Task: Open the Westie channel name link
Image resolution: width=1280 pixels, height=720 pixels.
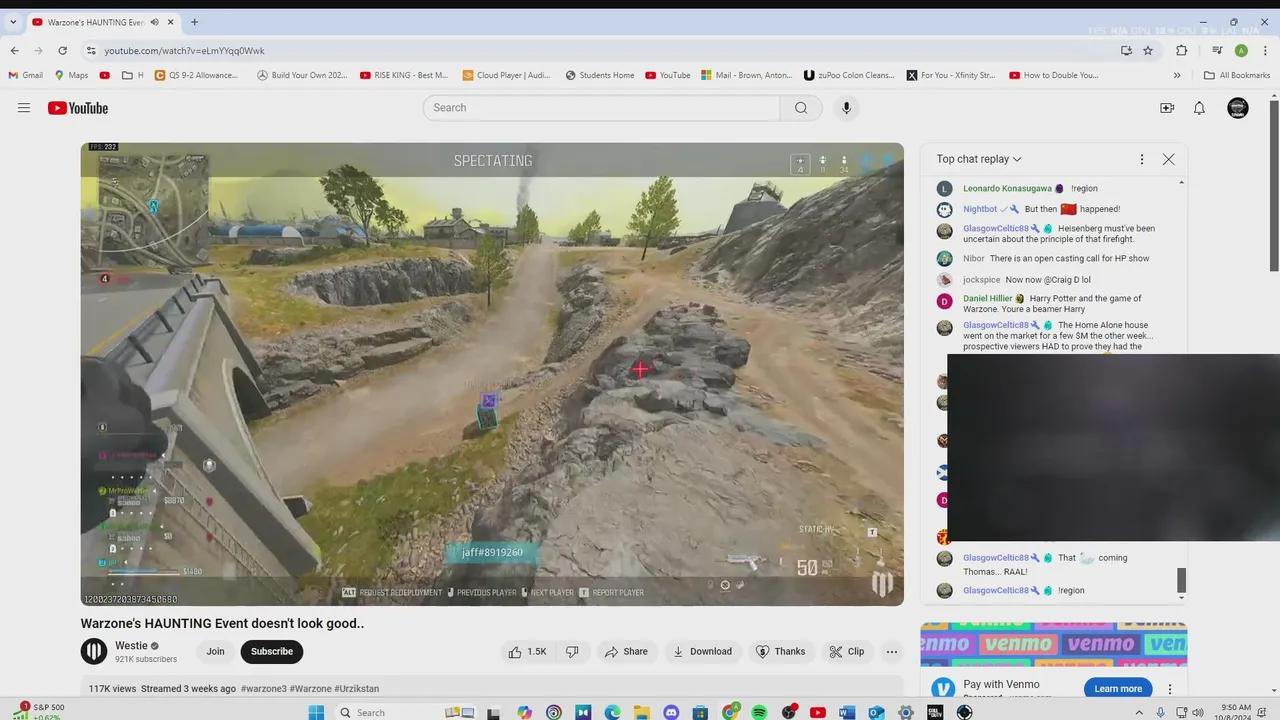Action: pos(131,646)
